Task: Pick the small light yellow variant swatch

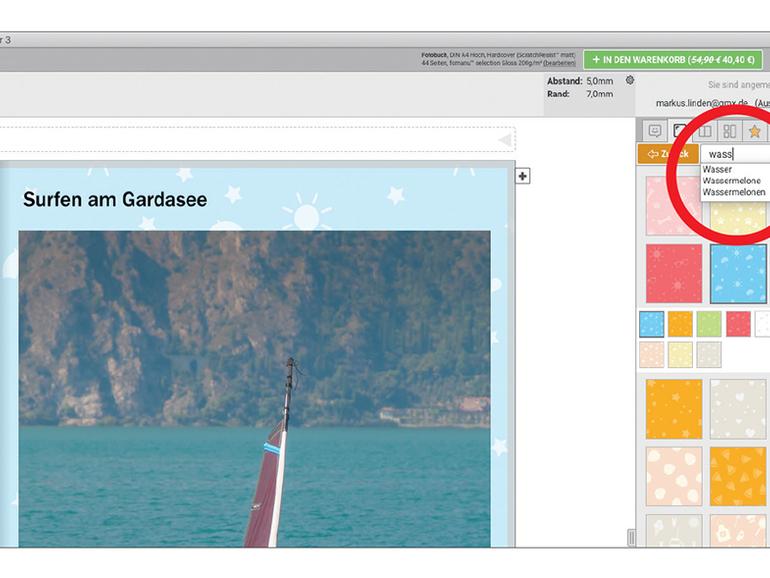Action: click(x=680, y=355)
